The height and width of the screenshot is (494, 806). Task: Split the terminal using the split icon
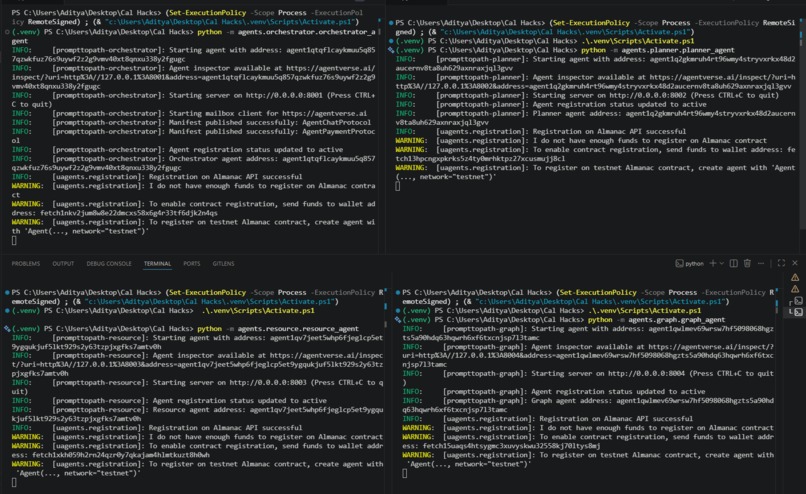[734, 263]
